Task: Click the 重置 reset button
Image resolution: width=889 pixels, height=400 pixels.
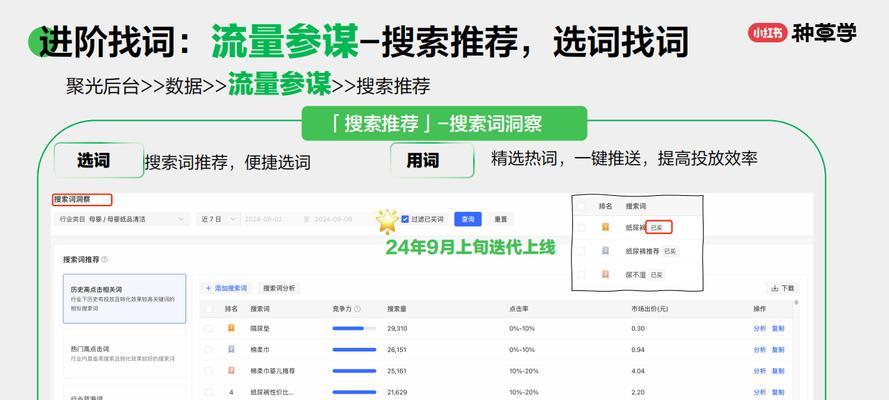Action: pos(501,219)
